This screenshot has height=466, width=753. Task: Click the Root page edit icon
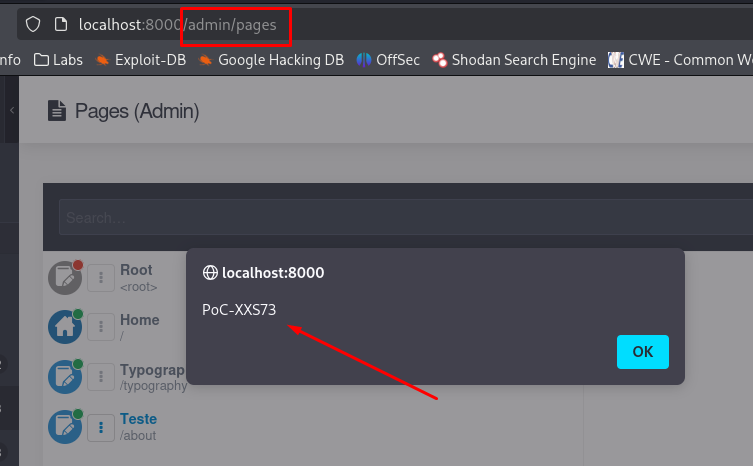[65, 278]
